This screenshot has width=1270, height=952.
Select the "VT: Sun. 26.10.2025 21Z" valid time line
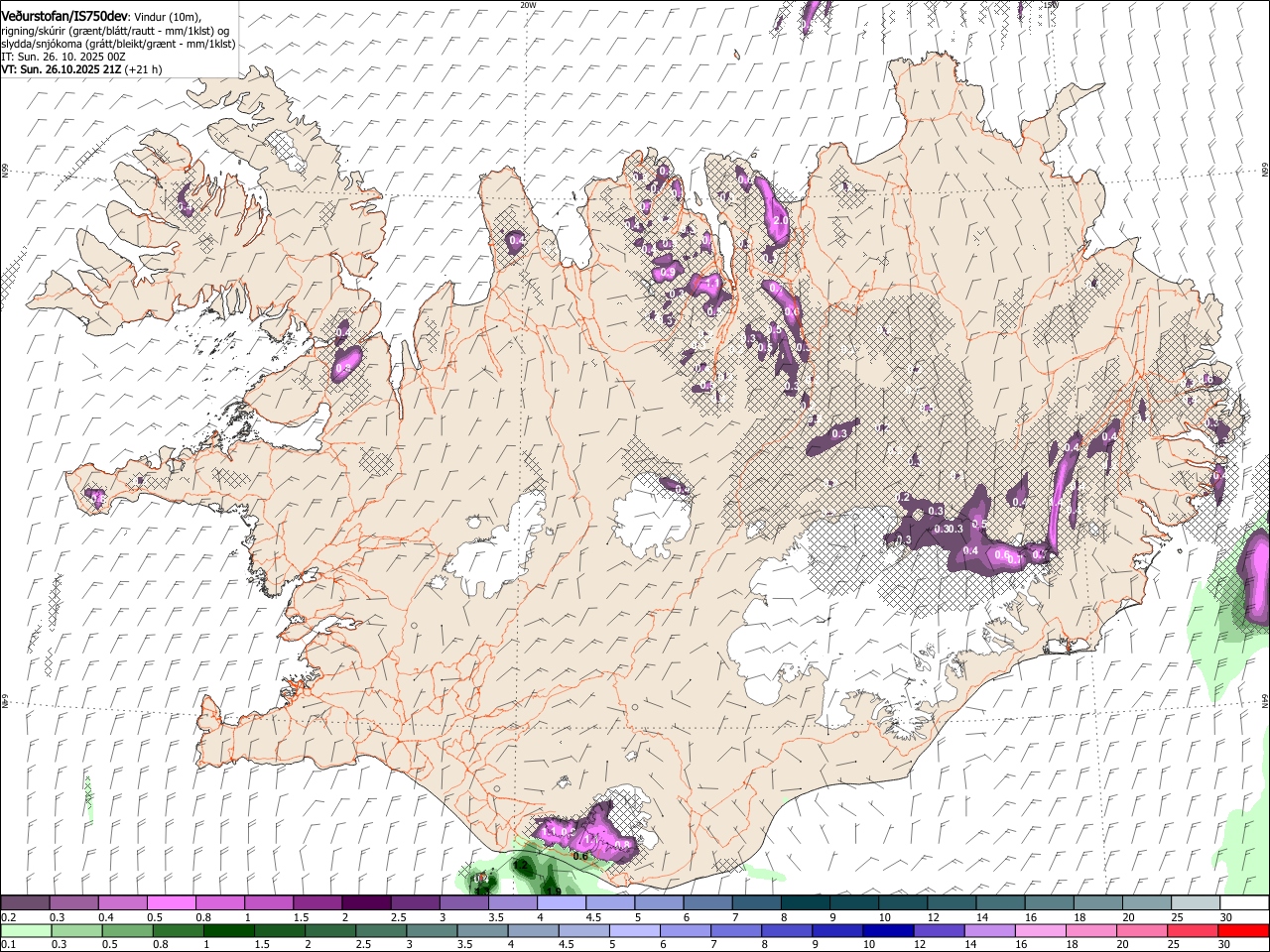(62, 69)
